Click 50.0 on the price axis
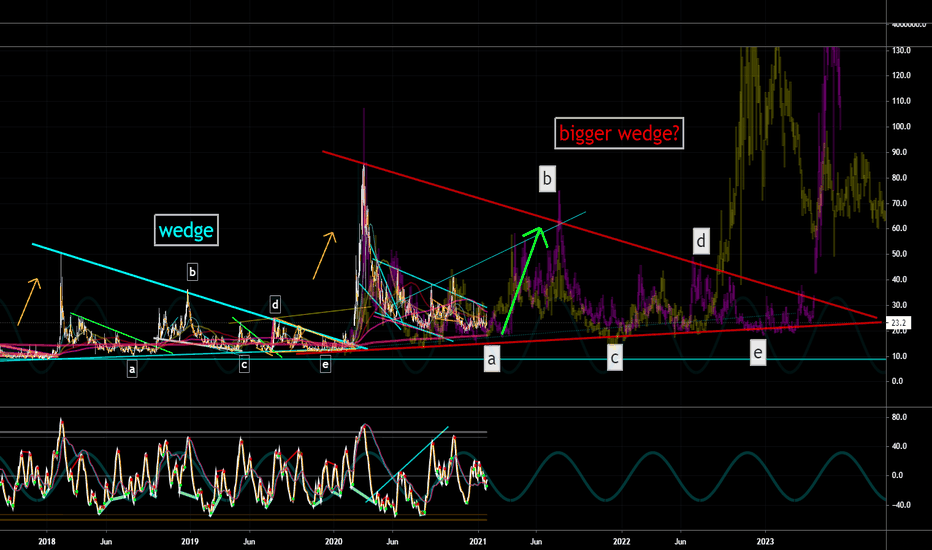The image size is (932, 550). coord(899,254)
